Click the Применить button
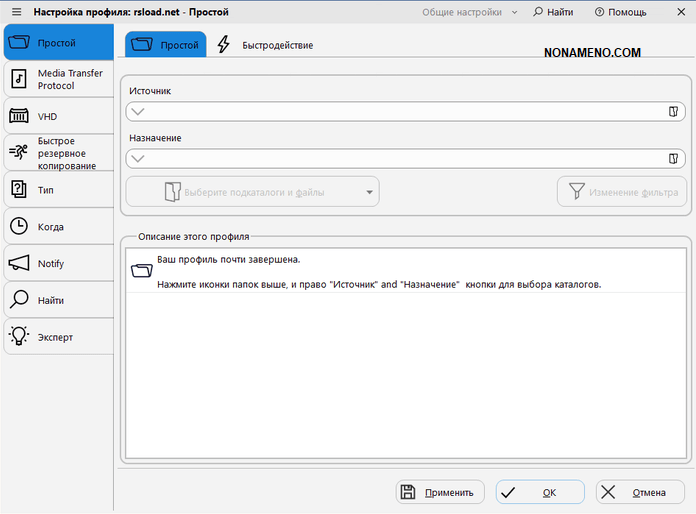This screenshot has width=696, height=514. (441, 492)
